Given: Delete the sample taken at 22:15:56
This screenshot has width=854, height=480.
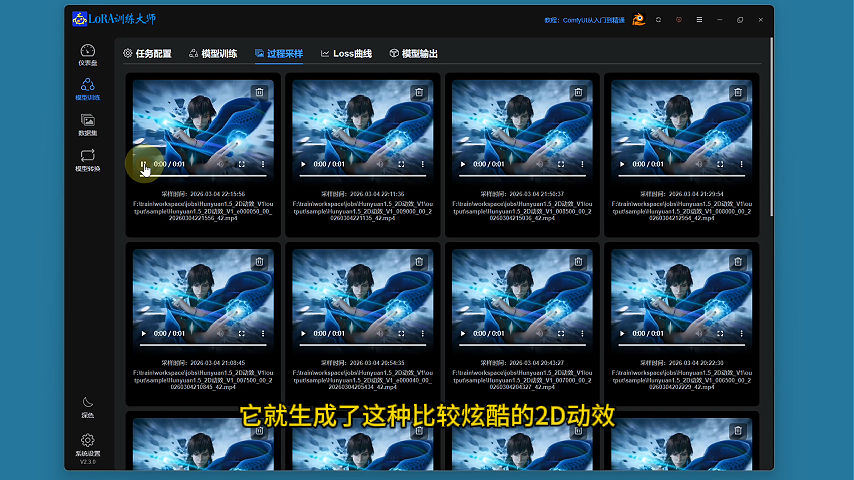Looking at the screenshot, I should tap(259, 93).
